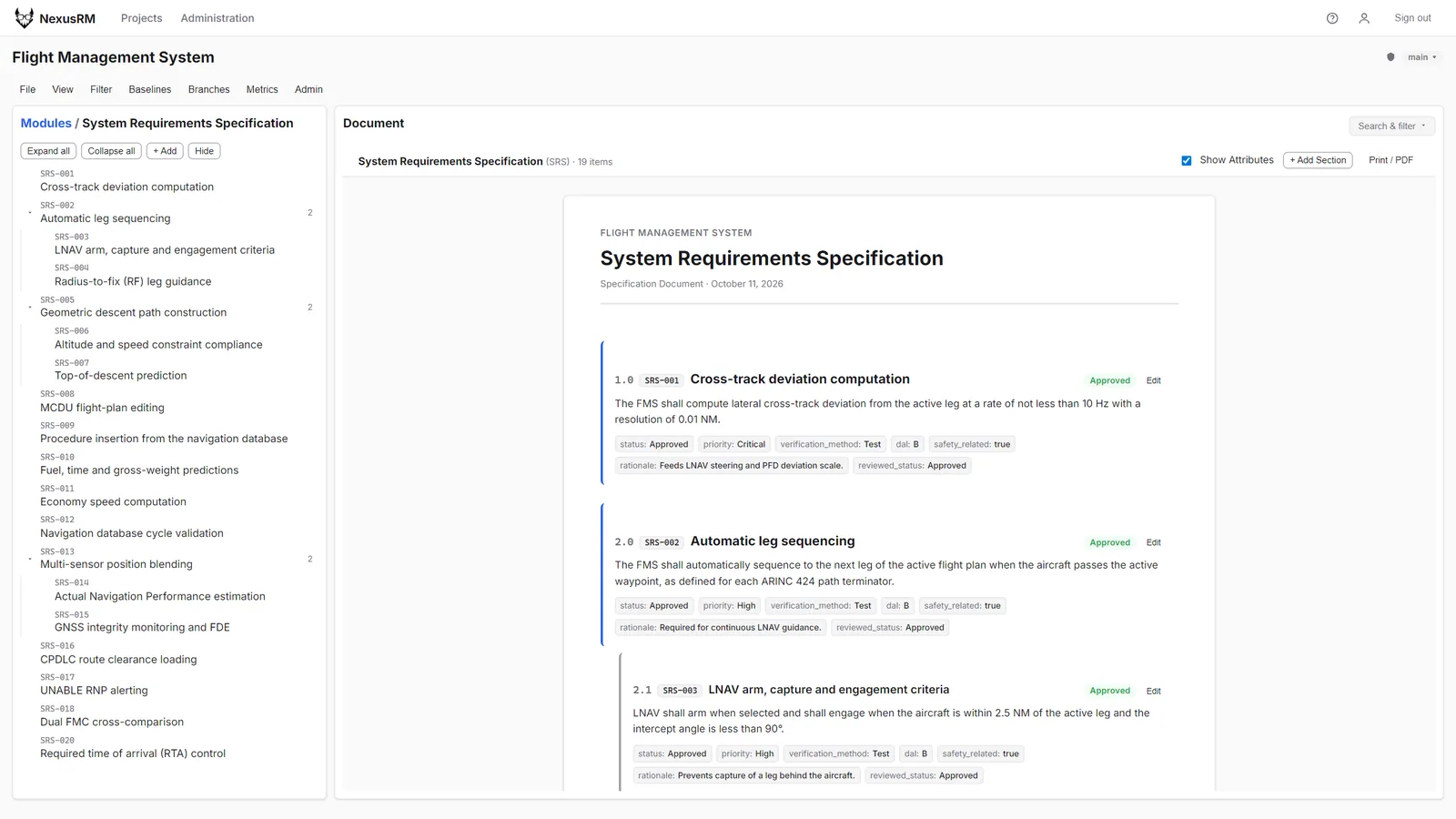Click the branch status dot icon
Screen dimensions: 1456x819
[1390, 57]
